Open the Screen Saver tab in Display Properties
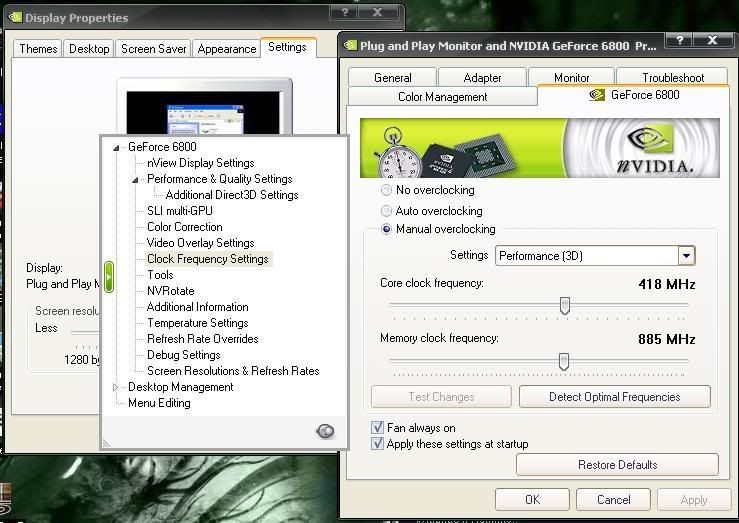 [x=153, y=49]
